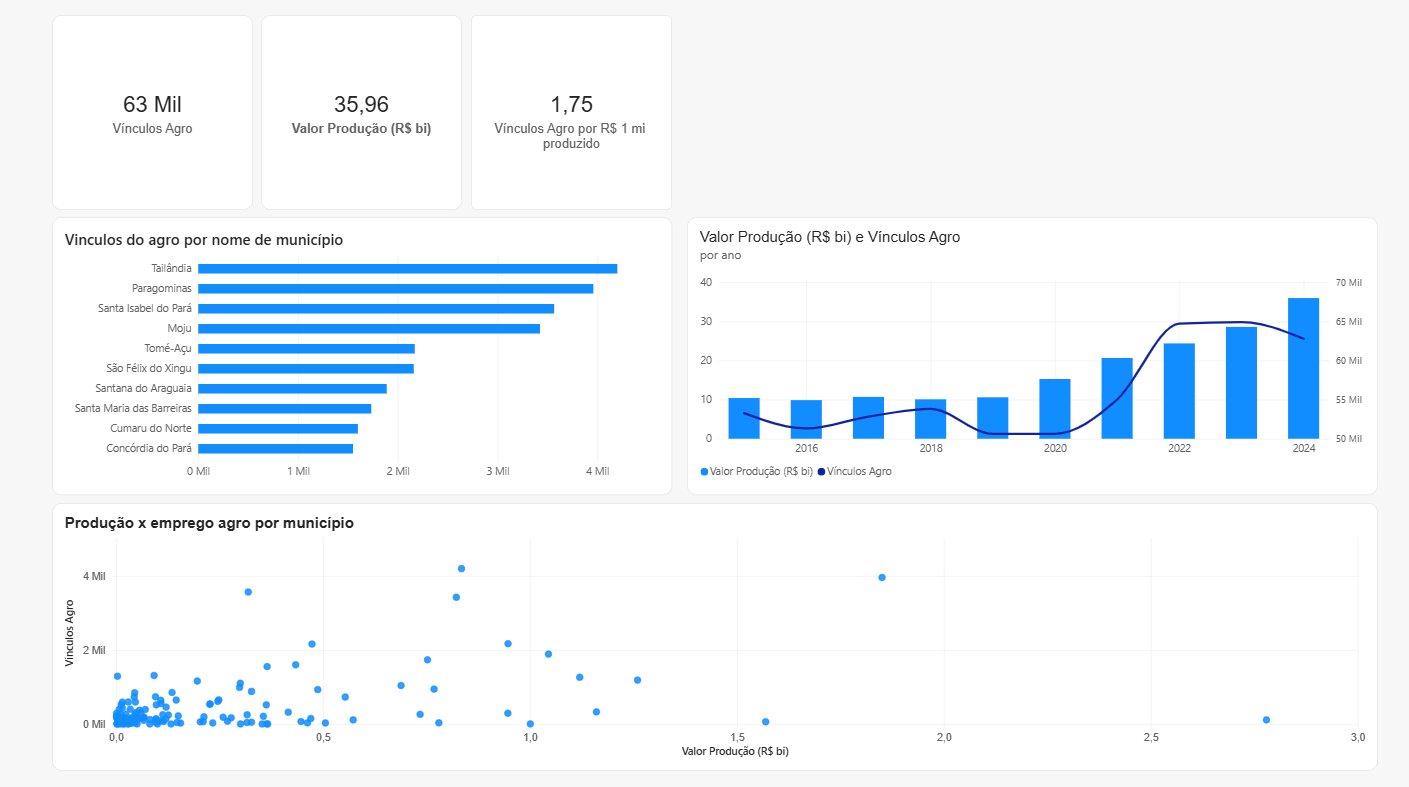Select the Moju bar
This screenshot has height=787, width=1409.
369,328
